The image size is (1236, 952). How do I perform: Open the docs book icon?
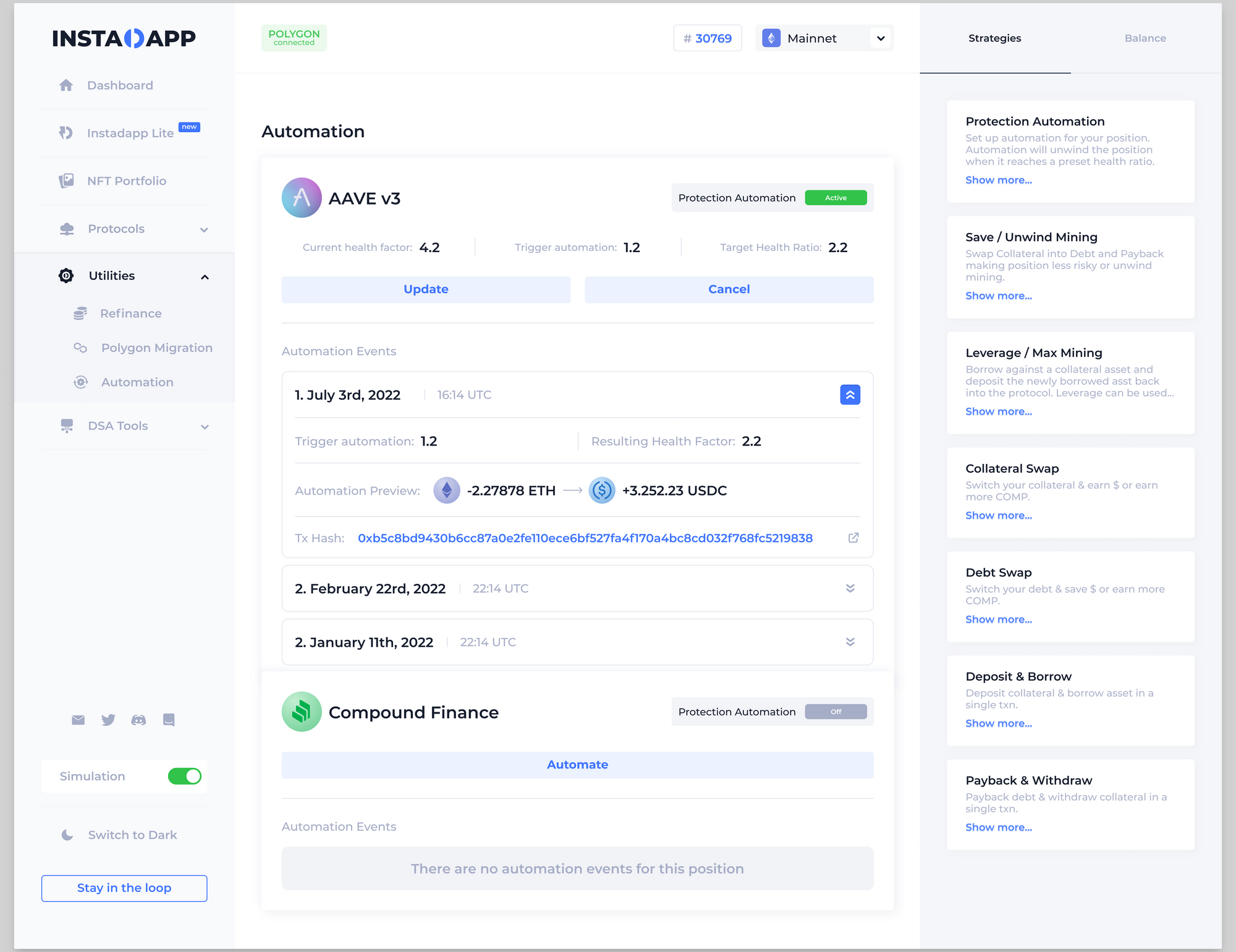tap(169, 720)
